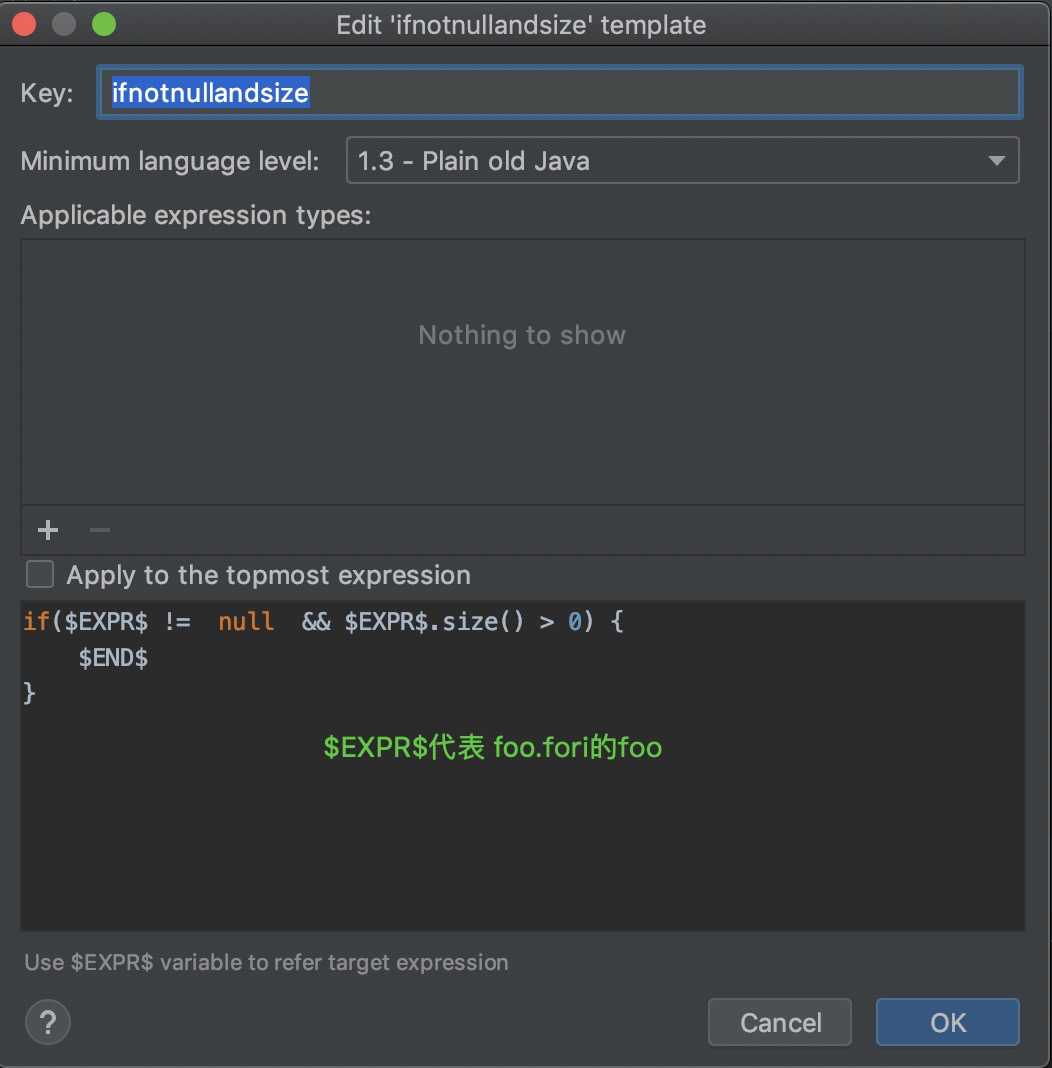
Task: Click the null keyword in the template
Action: point(246,621)
